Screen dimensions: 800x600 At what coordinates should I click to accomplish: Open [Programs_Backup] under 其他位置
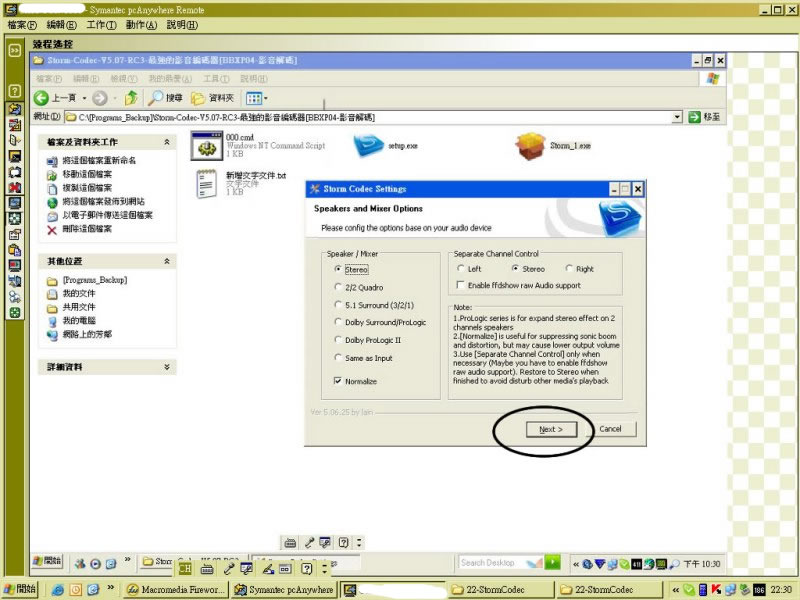pos(94,280)
